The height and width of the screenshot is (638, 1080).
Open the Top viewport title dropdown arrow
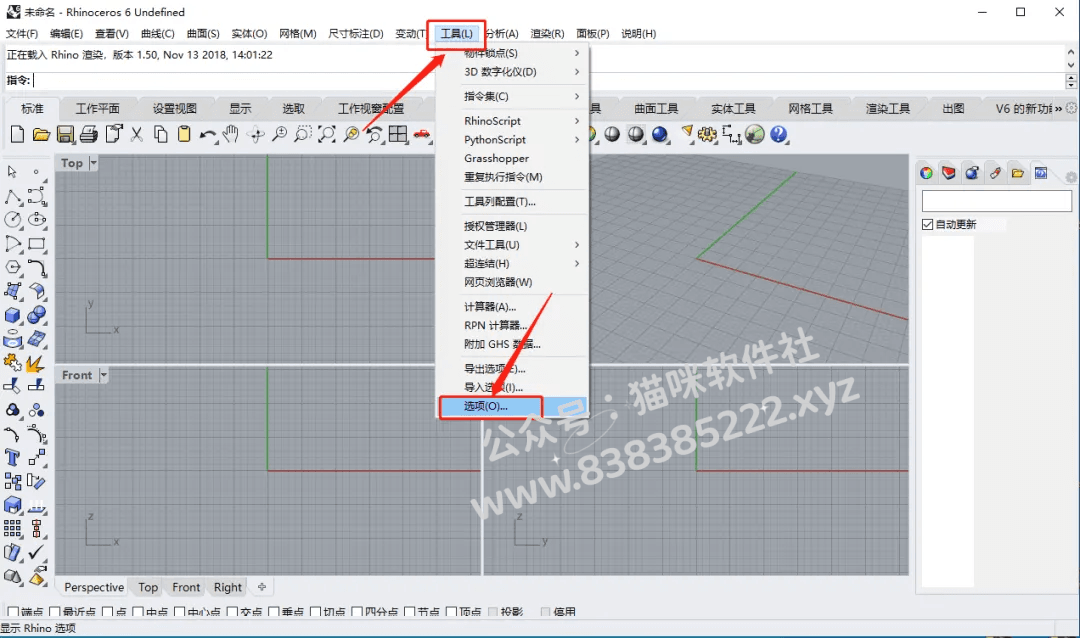tap(93, 163)
